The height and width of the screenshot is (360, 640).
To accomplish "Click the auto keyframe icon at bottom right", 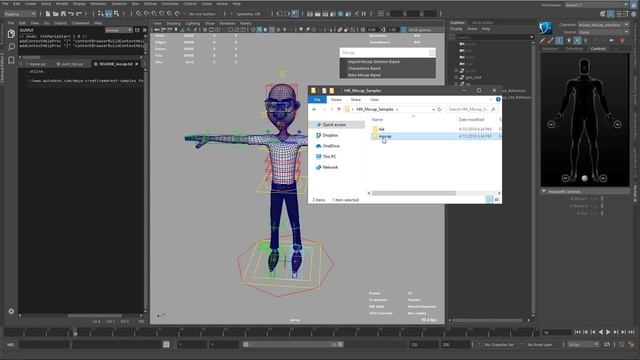I will click(x=631, y=344).
